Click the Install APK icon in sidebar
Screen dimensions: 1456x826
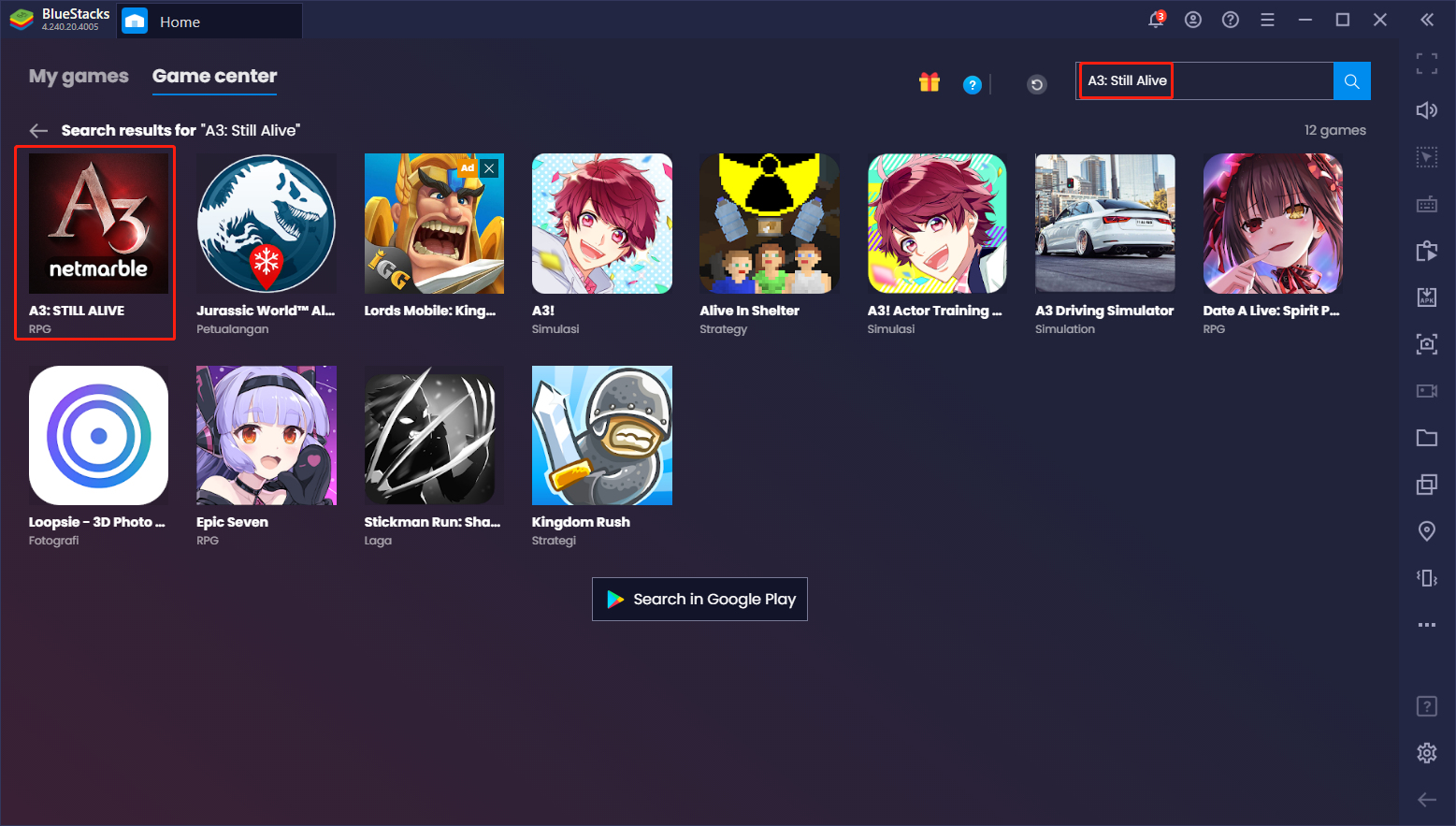[x=1427, y=297]
